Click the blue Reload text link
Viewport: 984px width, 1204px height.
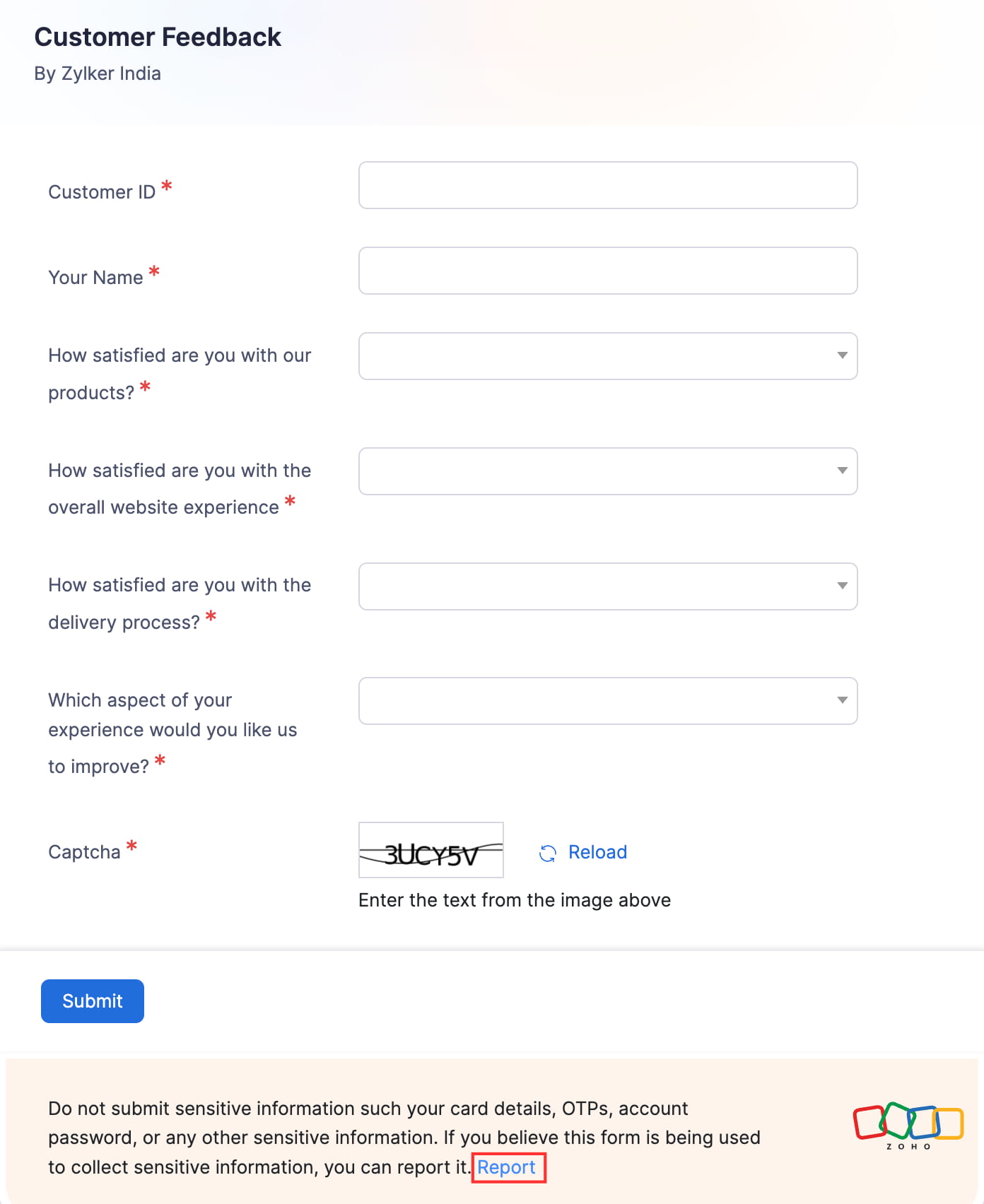(x=597, y=852)
